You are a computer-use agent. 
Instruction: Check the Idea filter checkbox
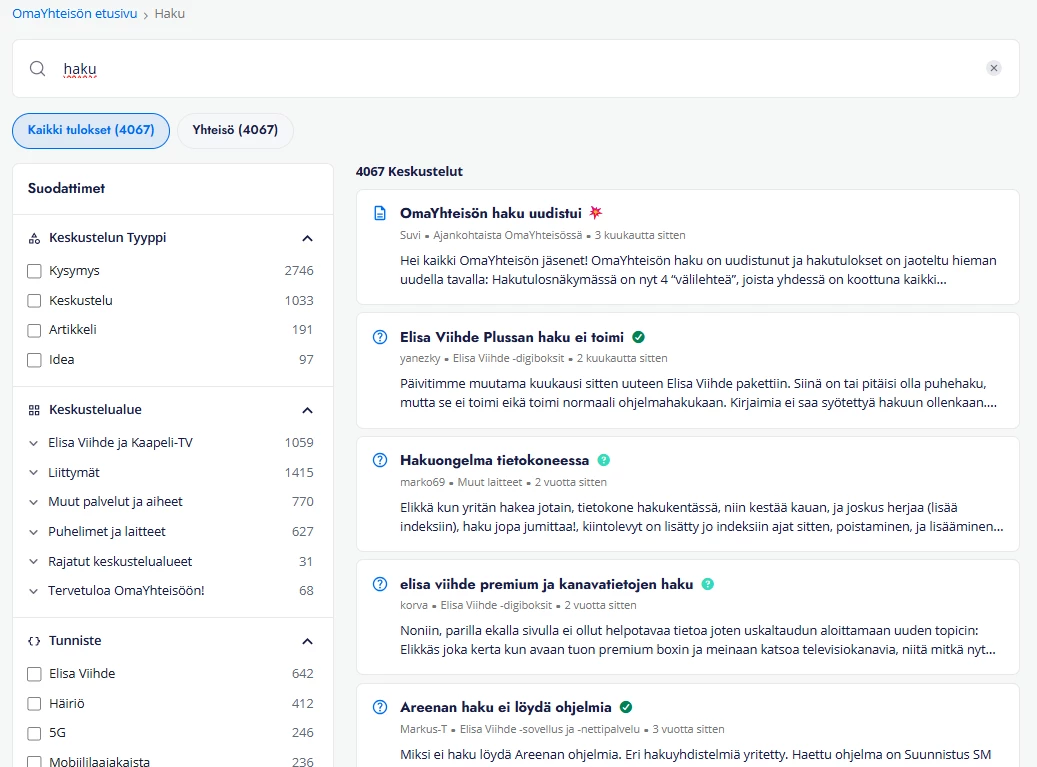click(x=34, y=360)
